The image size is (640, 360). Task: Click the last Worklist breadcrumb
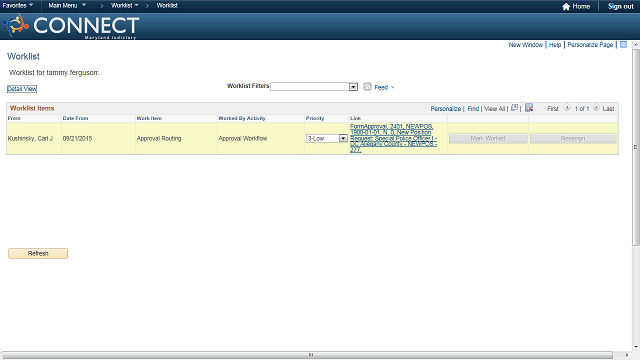(167, 6)
